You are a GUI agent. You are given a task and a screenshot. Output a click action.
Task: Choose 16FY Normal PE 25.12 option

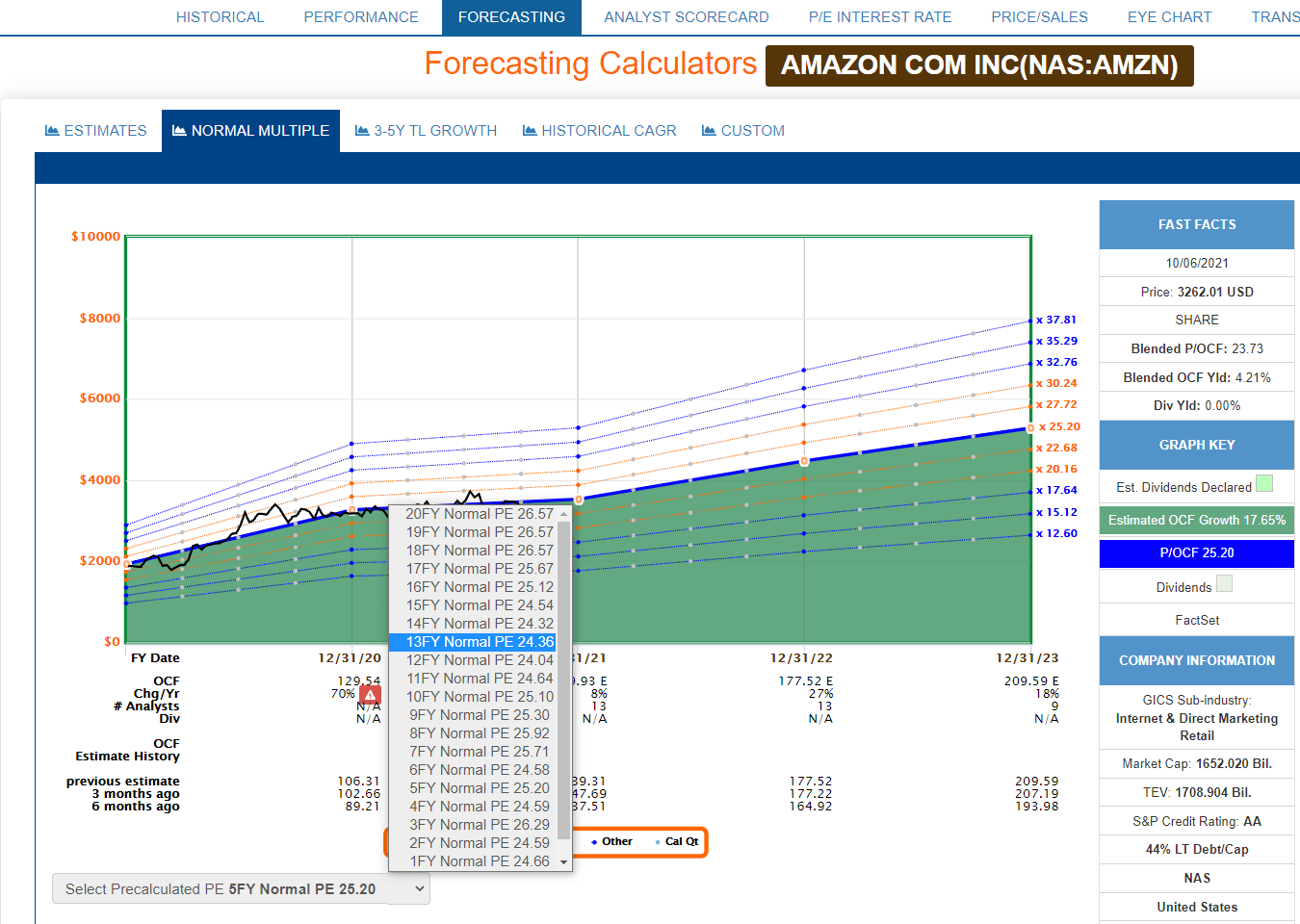[473, 587]
